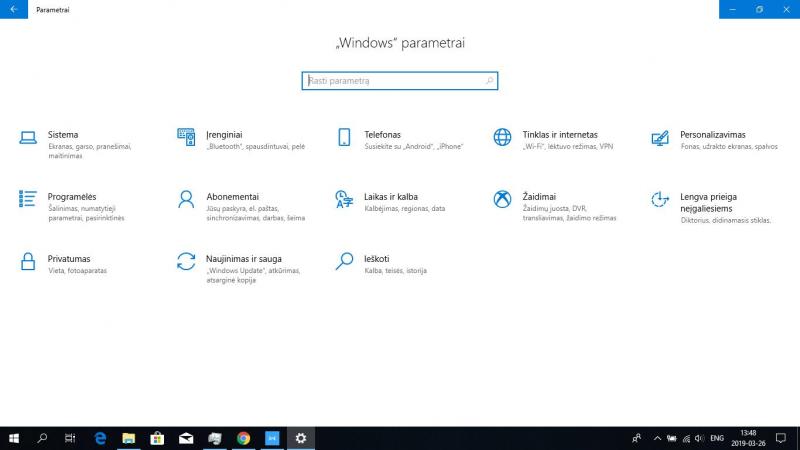Click the Telefonas category title

(x=382, y=135)
